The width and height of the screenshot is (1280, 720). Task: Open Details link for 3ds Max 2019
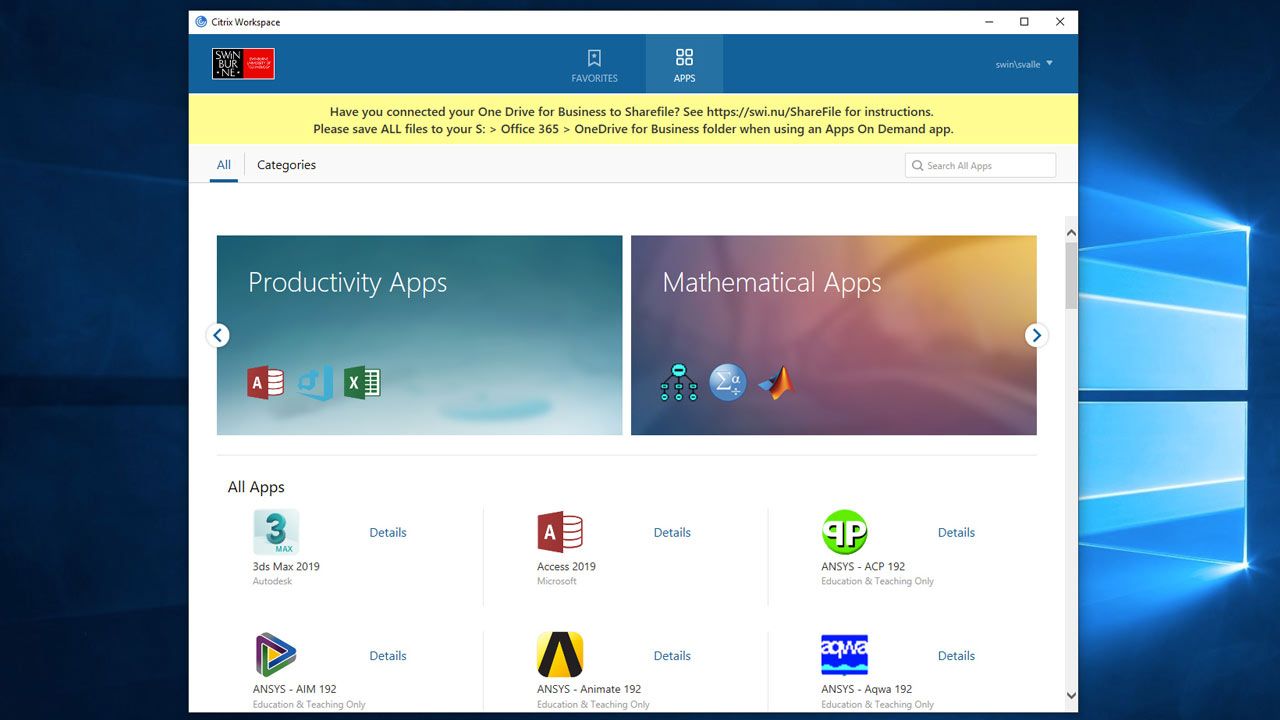(388, 533)
